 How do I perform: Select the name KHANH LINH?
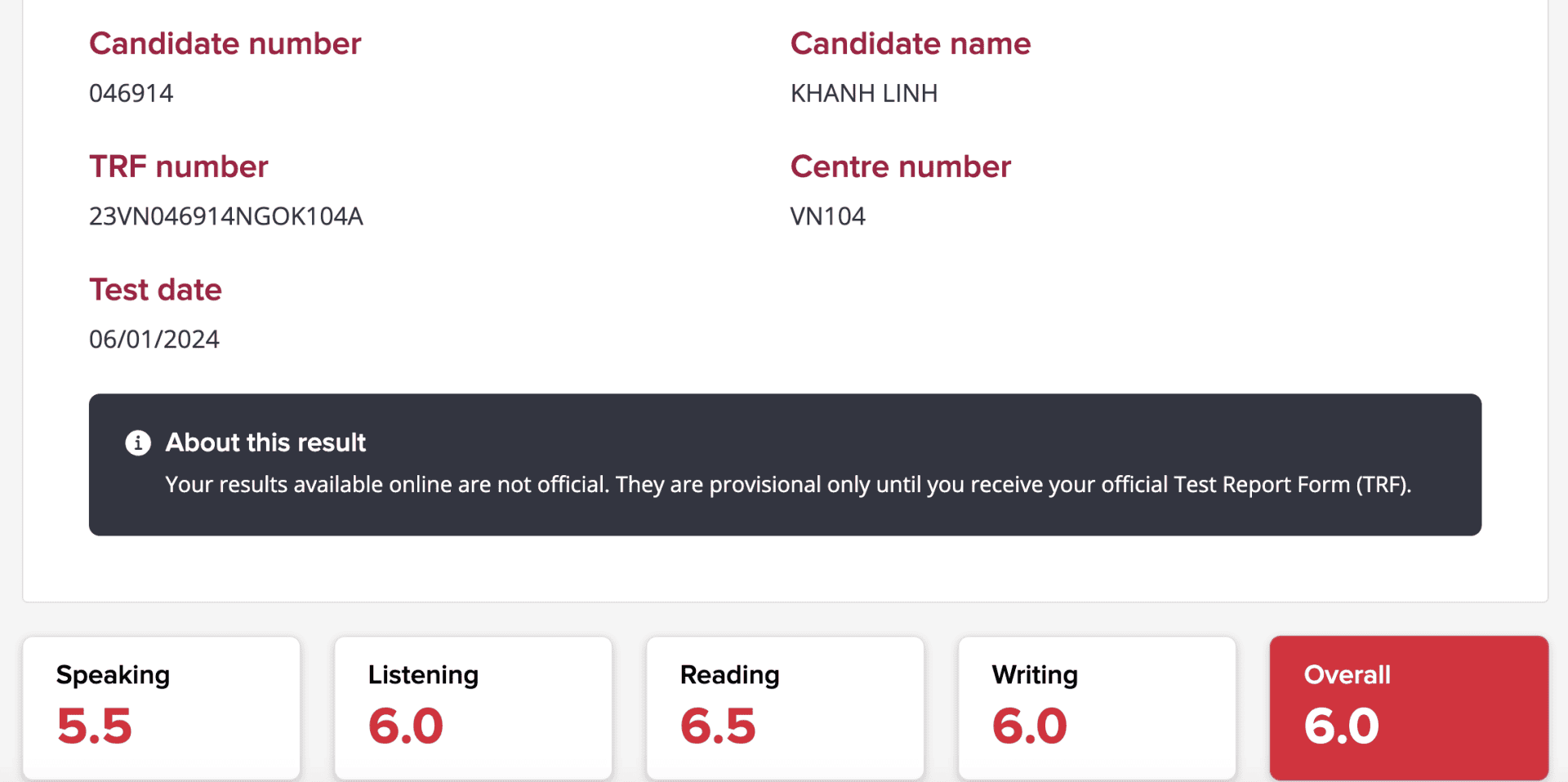(863, 94)
